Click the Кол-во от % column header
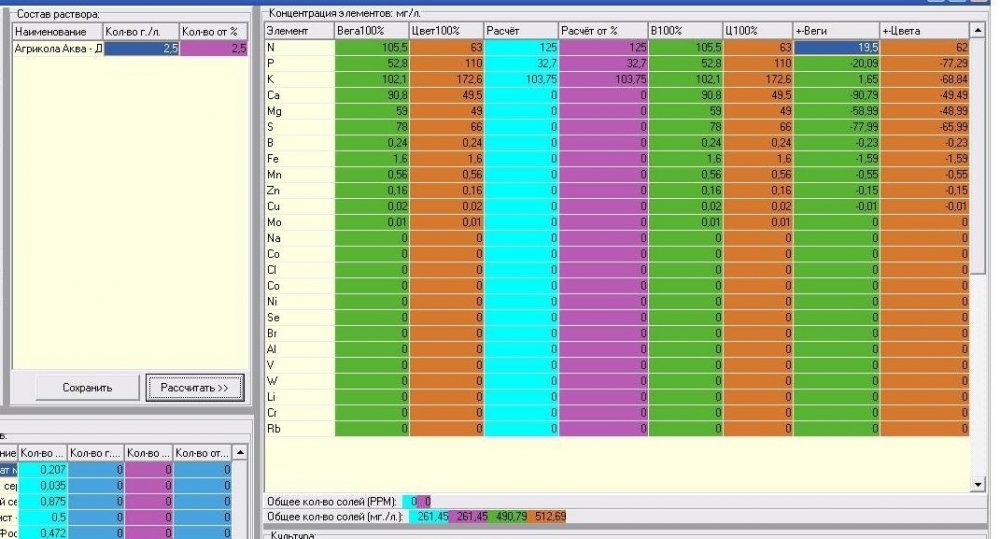1000x539 pixels. [214, 31]
